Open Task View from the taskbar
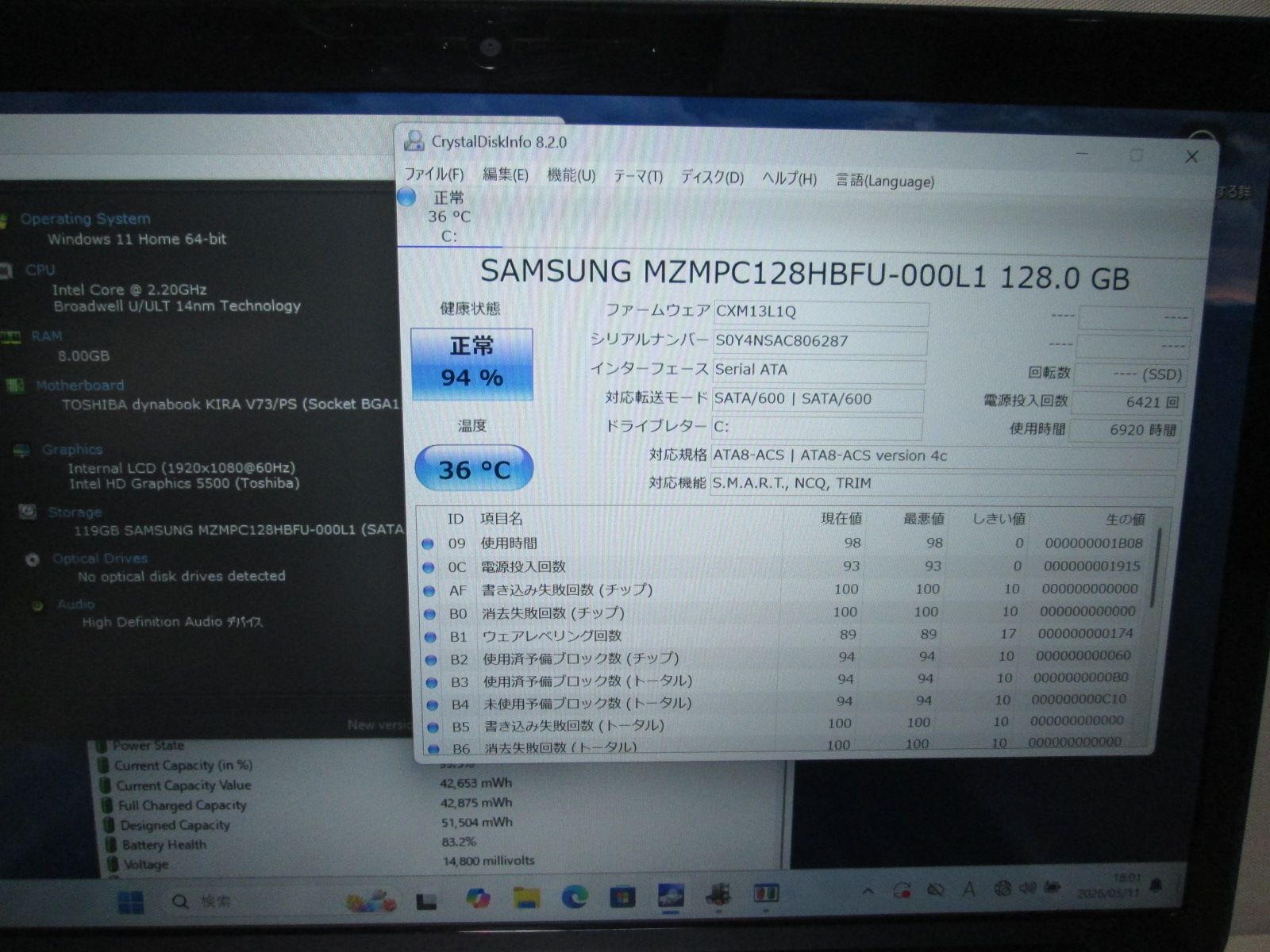Viewport: 1270px width, 952px height. point(426,901)
